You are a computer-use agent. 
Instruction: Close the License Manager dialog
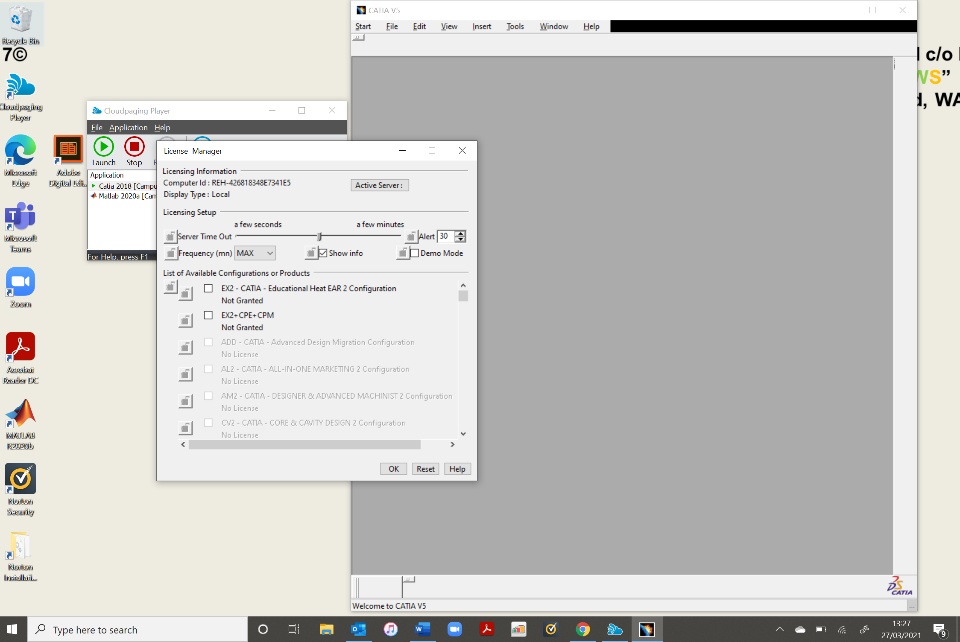click(462, 151)
